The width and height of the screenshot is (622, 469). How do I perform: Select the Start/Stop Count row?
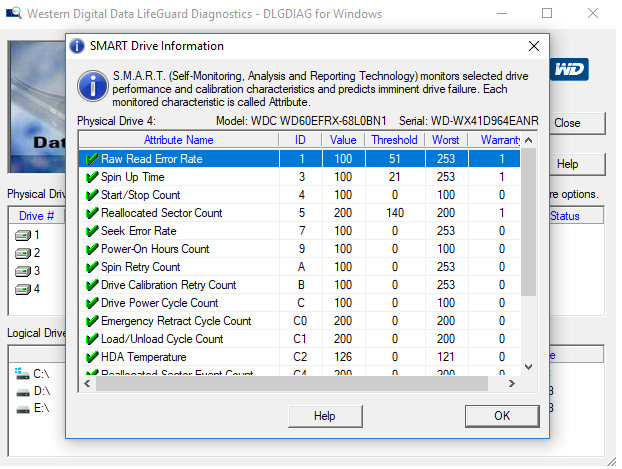299,195
